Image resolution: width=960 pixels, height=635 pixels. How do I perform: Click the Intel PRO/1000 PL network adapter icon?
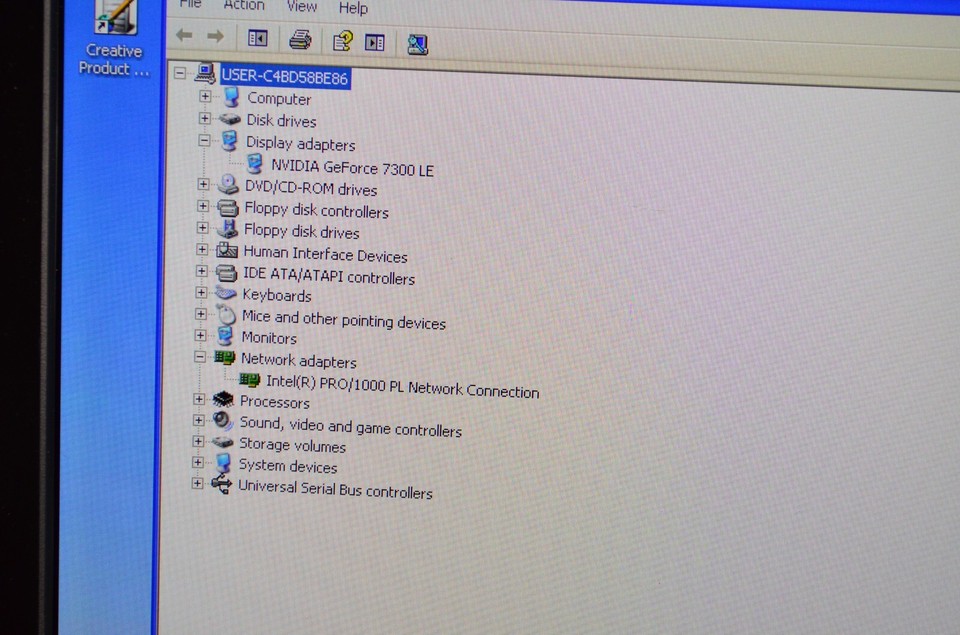[249, 381]
